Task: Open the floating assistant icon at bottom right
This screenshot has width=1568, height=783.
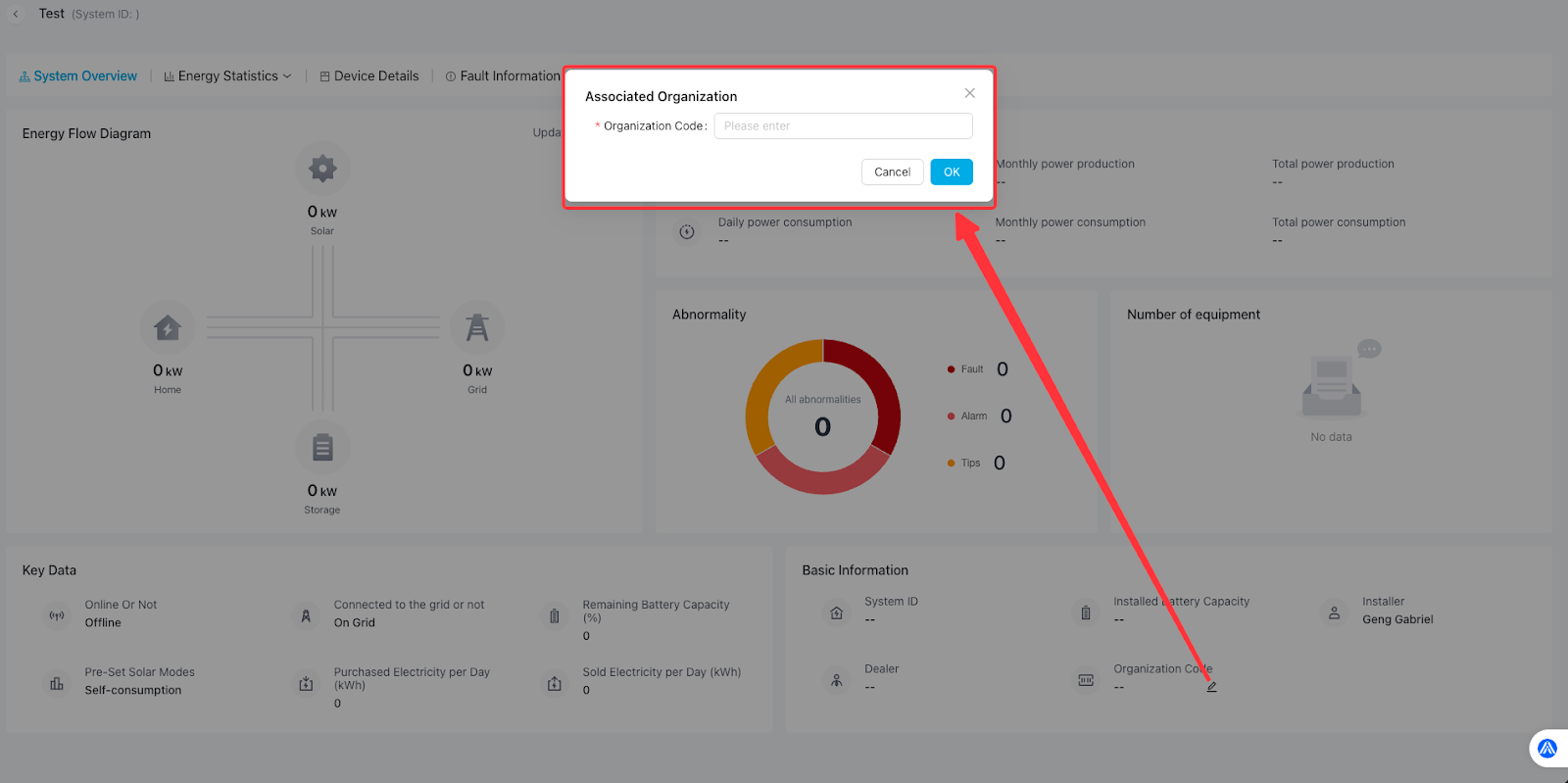Action: (x=1547, y=749)
